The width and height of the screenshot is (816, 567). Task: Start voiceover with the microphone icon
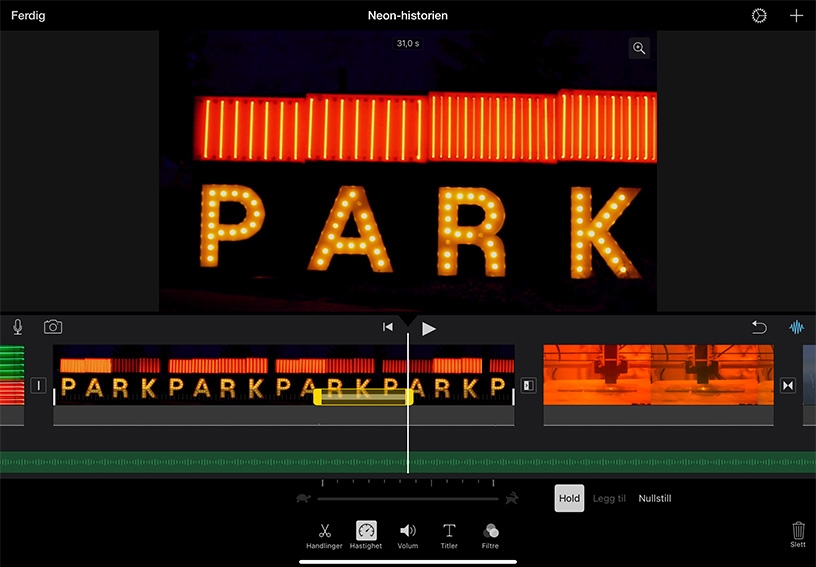coord(18,327)
